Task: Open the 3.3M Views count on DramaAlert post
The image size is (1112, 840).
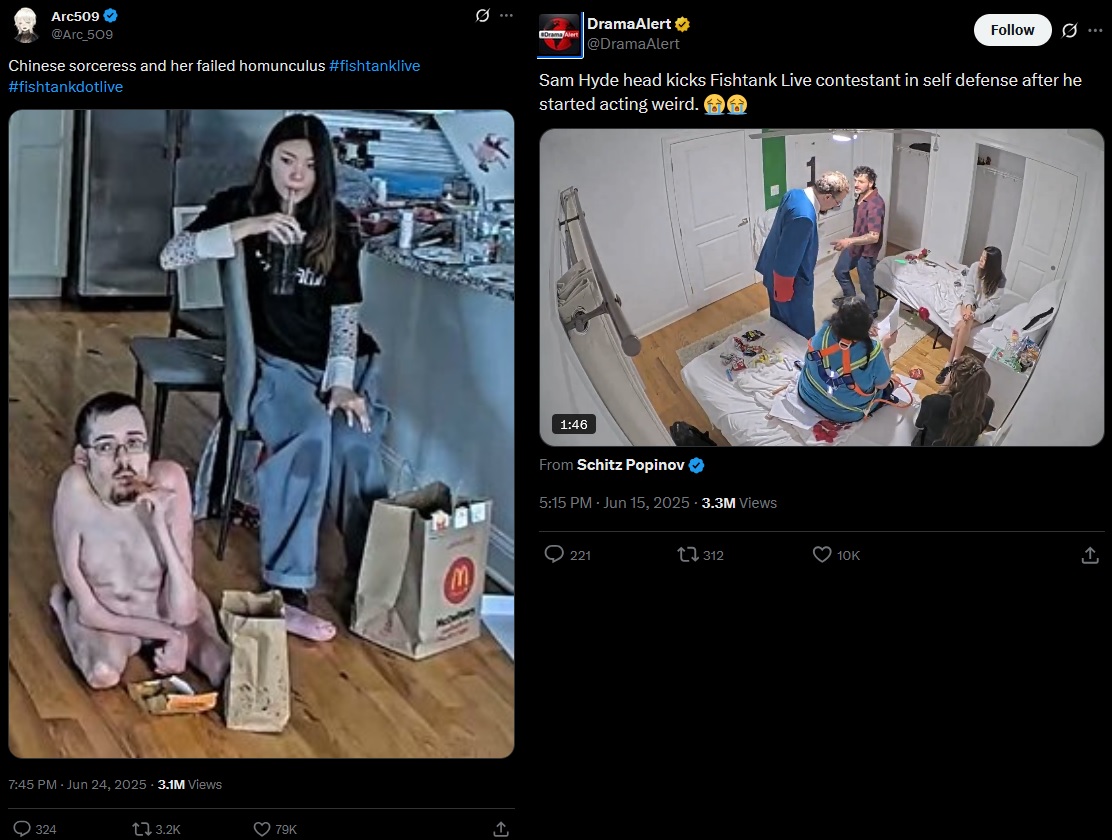Action: click(x=739, y=503)
